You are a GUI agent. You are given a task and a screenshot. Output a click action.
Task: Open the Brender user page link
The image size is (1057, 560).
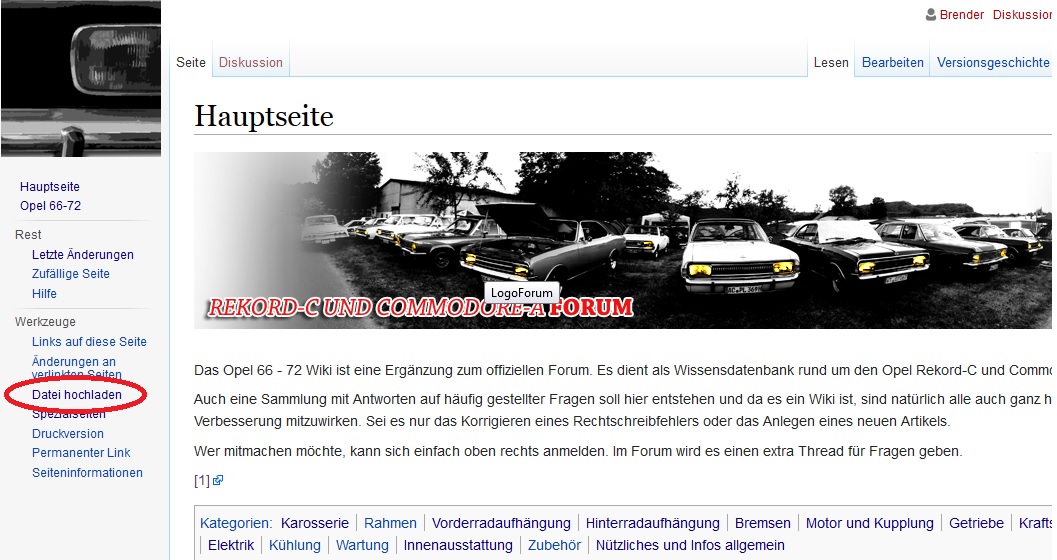click(962, 15)
